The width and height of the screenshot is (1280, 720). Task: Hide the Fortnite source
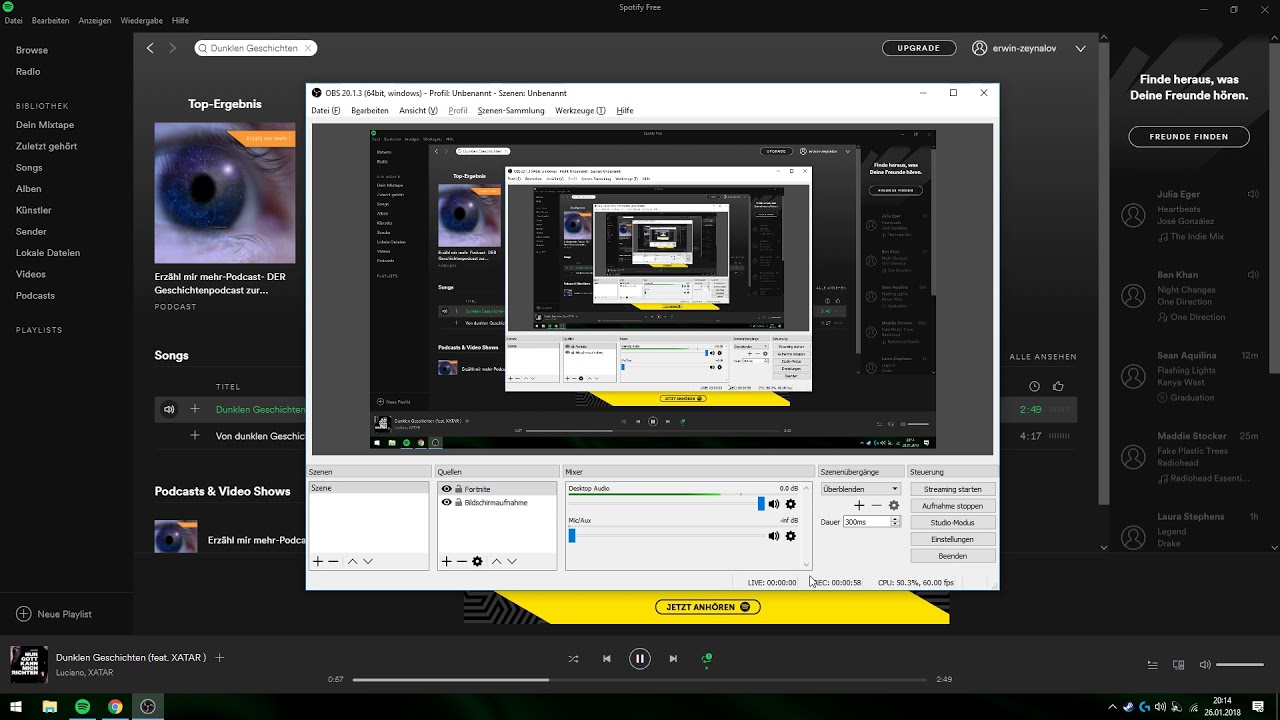(x=446, y=489)
